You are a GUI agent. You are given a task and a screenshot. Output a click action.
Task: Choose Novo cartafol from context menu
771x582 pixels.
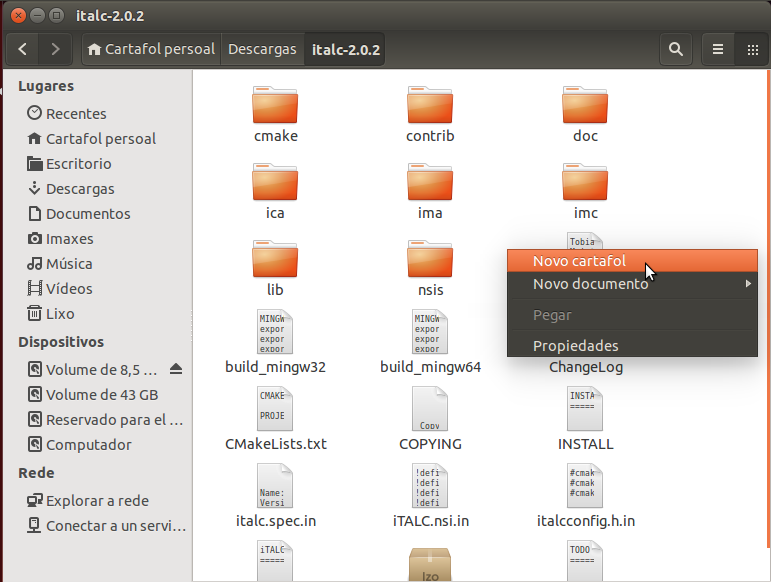tap(632, 261)
